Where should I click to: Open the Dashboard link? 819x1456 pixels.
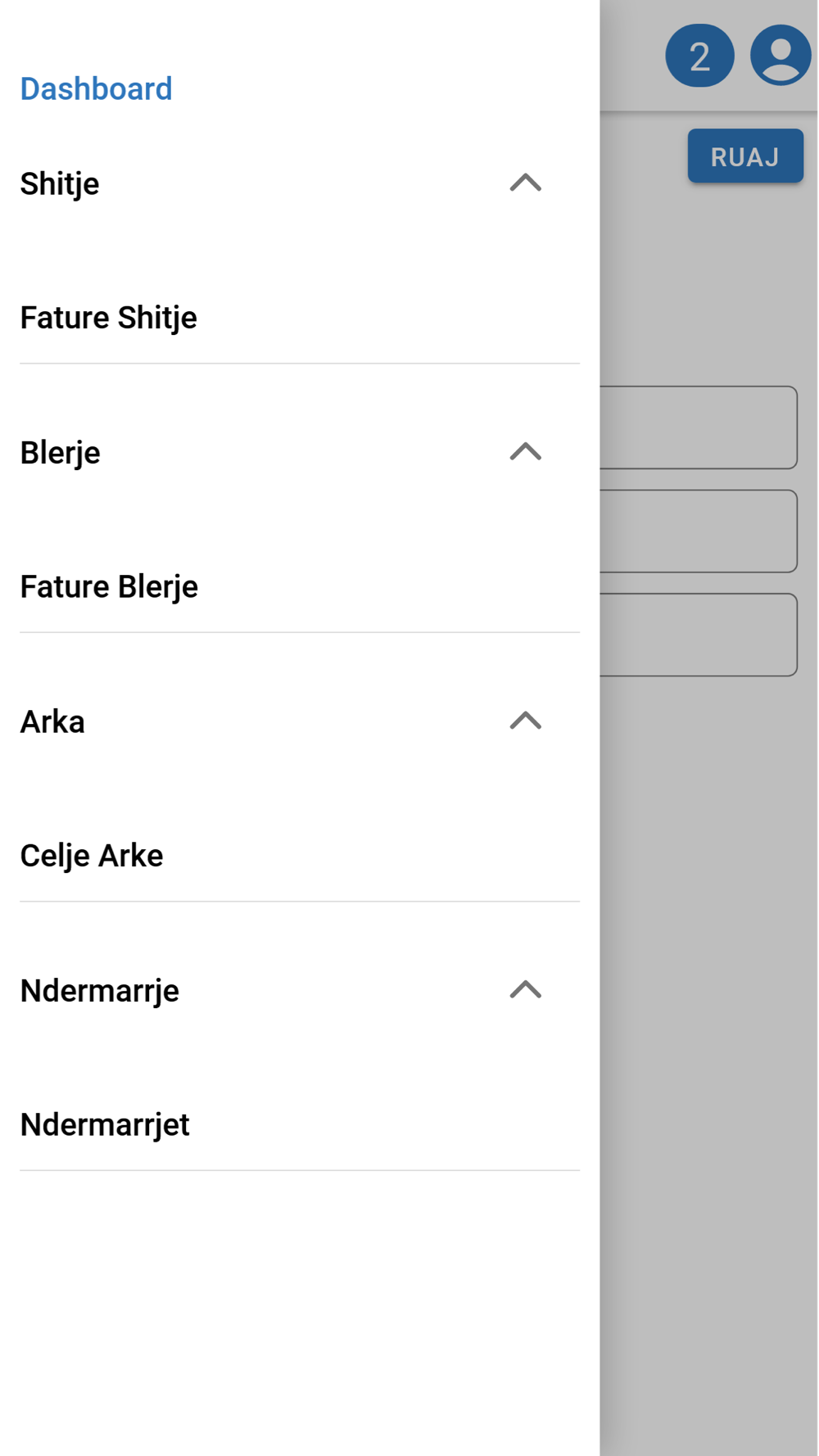pos(96,88)
